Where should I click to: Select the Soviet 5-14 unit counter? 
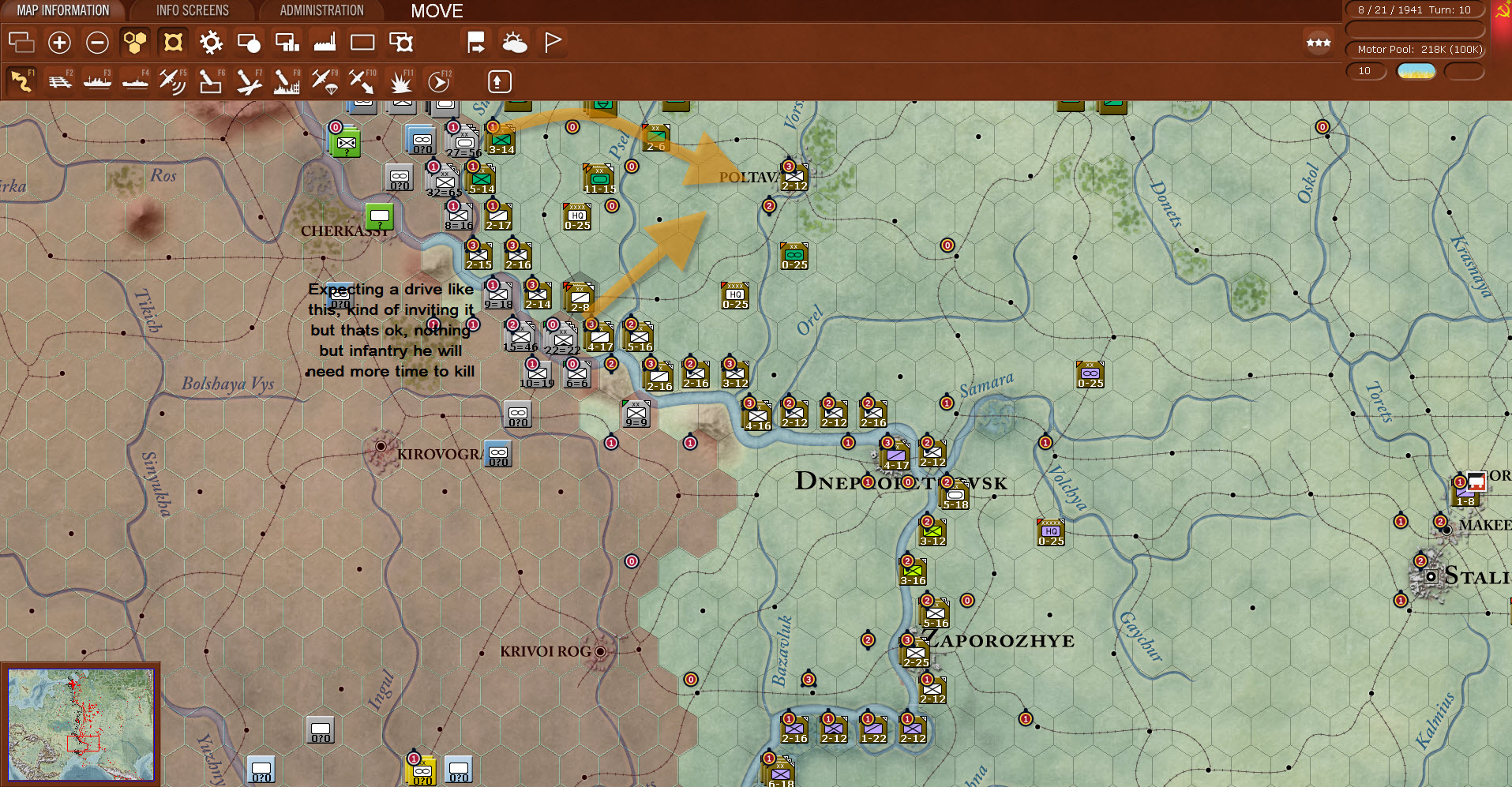point(481,179)
